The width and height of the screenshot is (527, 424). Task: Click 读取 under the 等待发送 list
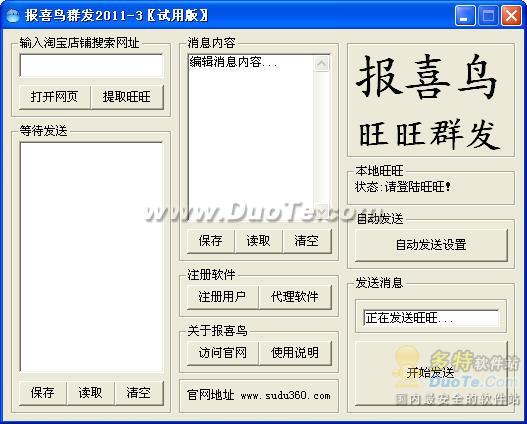(90, 393)
